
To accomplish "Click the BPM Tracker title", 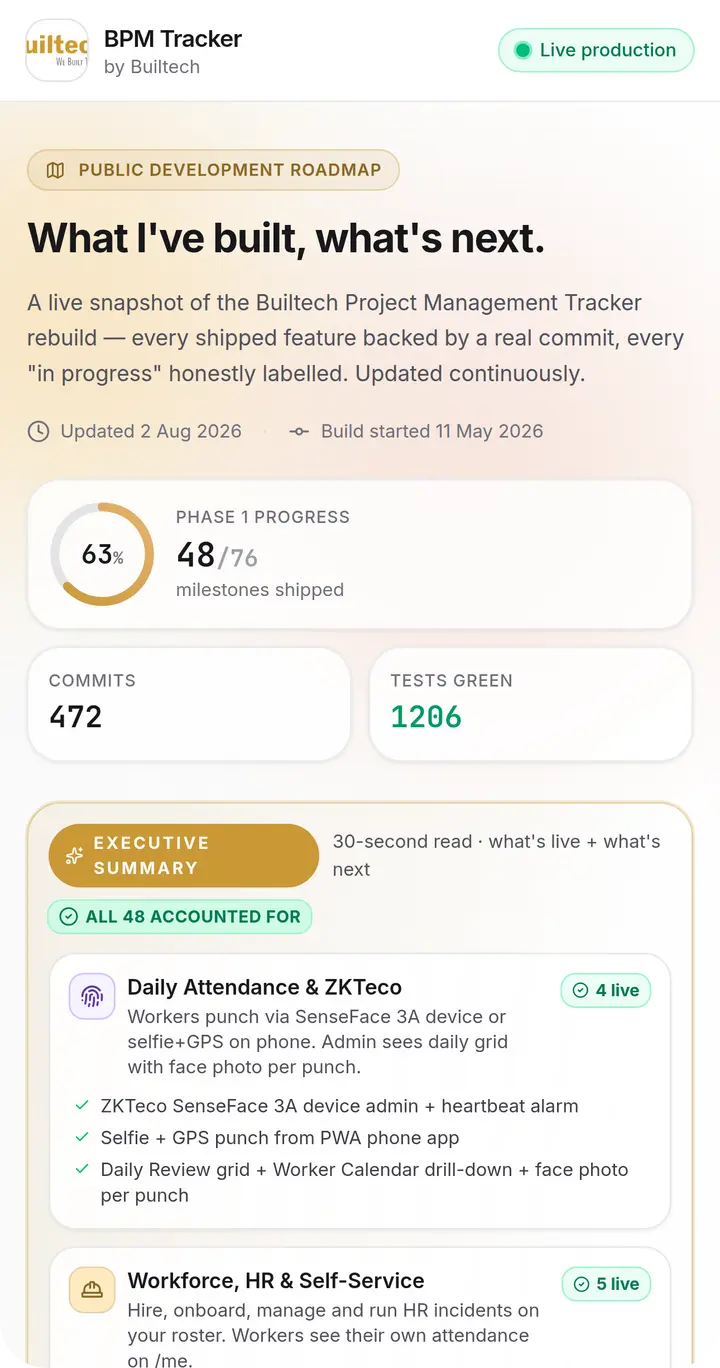I will pyautogui.click(x=173, y=39).
